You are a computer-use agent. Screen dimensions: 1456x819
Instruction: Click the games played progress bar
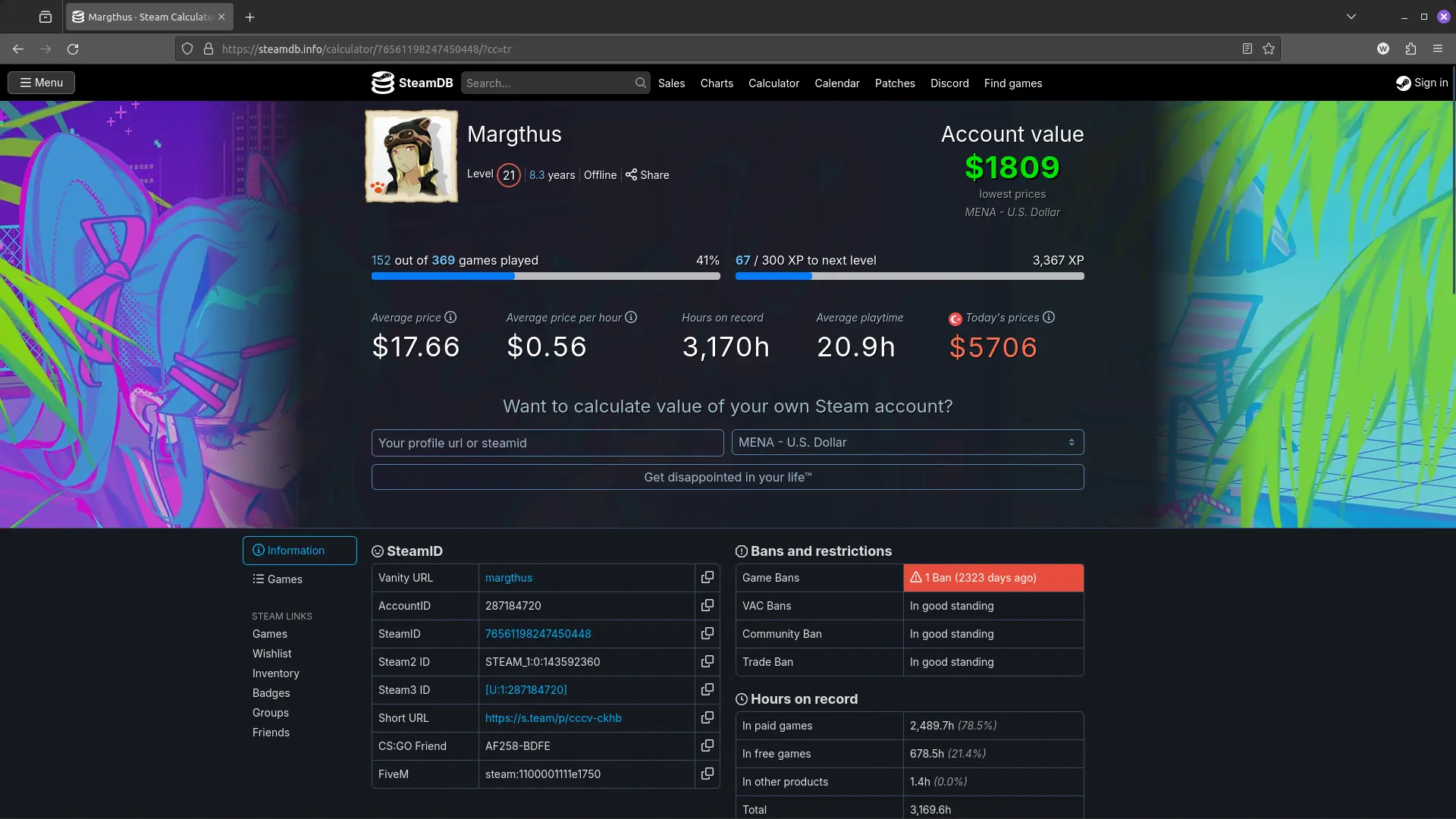[546, 276]
